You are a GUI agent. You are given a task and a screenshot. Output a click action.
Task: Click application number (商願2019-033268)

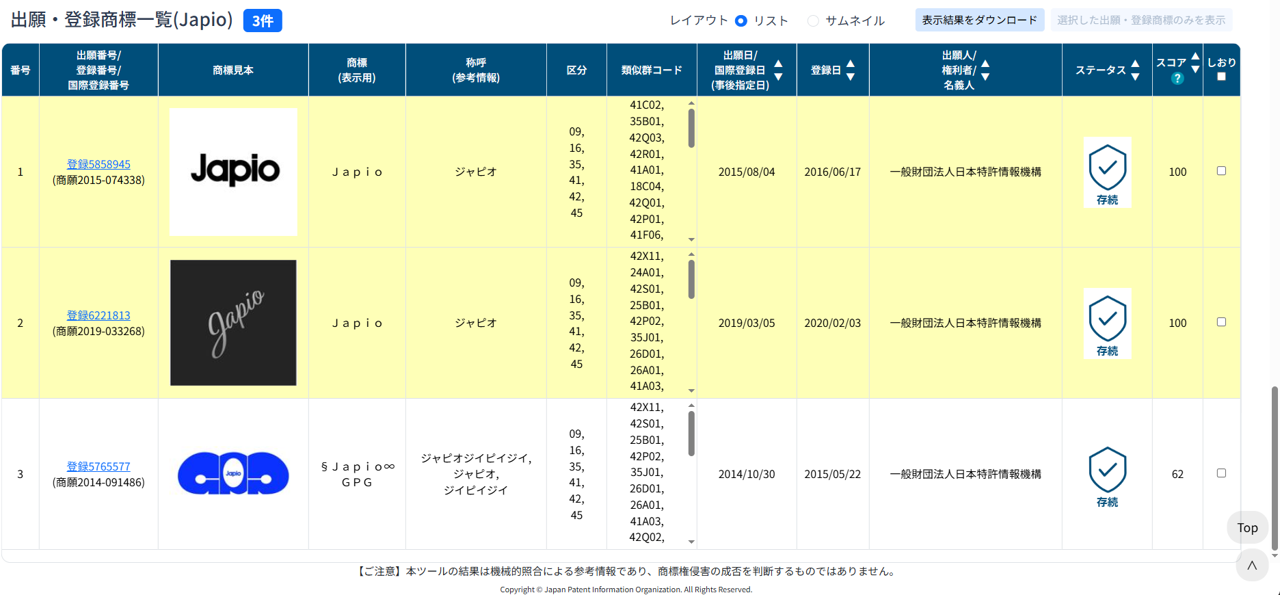pyautogui.click(x=98, y=331)
